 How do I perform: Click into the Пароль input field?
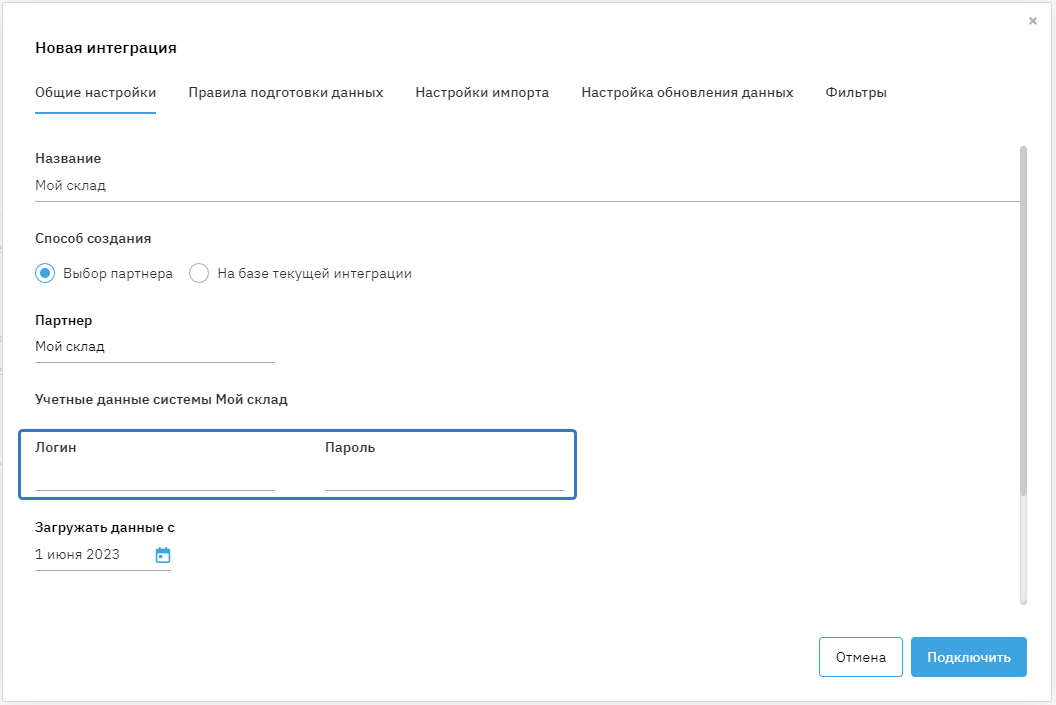coord(444,477)
